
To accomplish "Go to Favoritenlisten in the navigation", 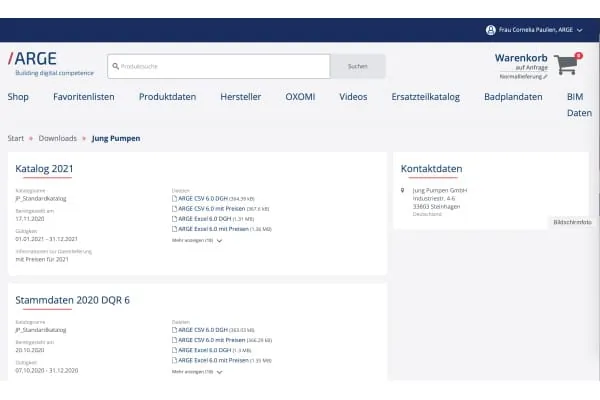I will coord(84,97).
